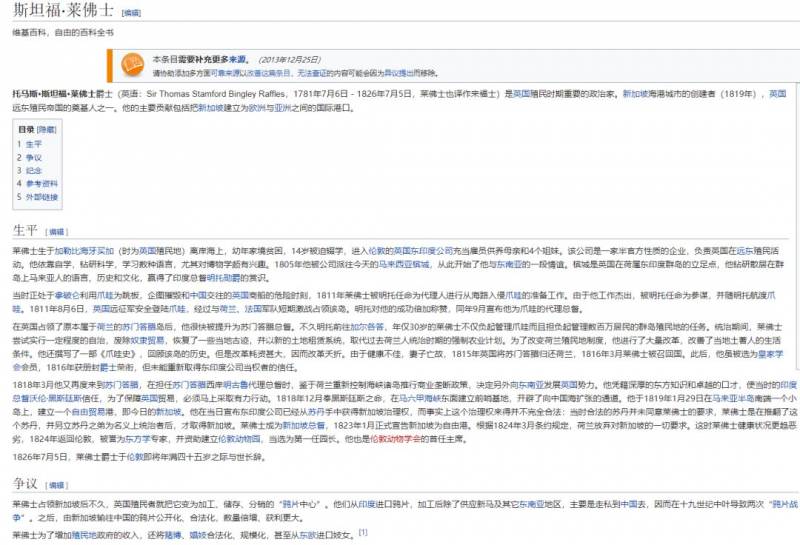Hide the table of contents (隐藏)

tap(47, 130)
